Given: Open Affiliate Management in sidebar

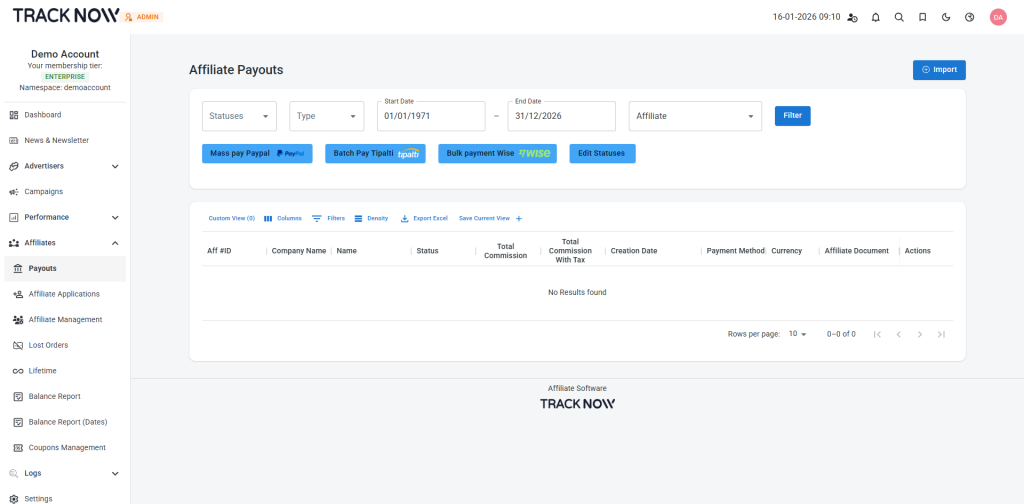Looking at the screenshot, I should pos(65,320).
